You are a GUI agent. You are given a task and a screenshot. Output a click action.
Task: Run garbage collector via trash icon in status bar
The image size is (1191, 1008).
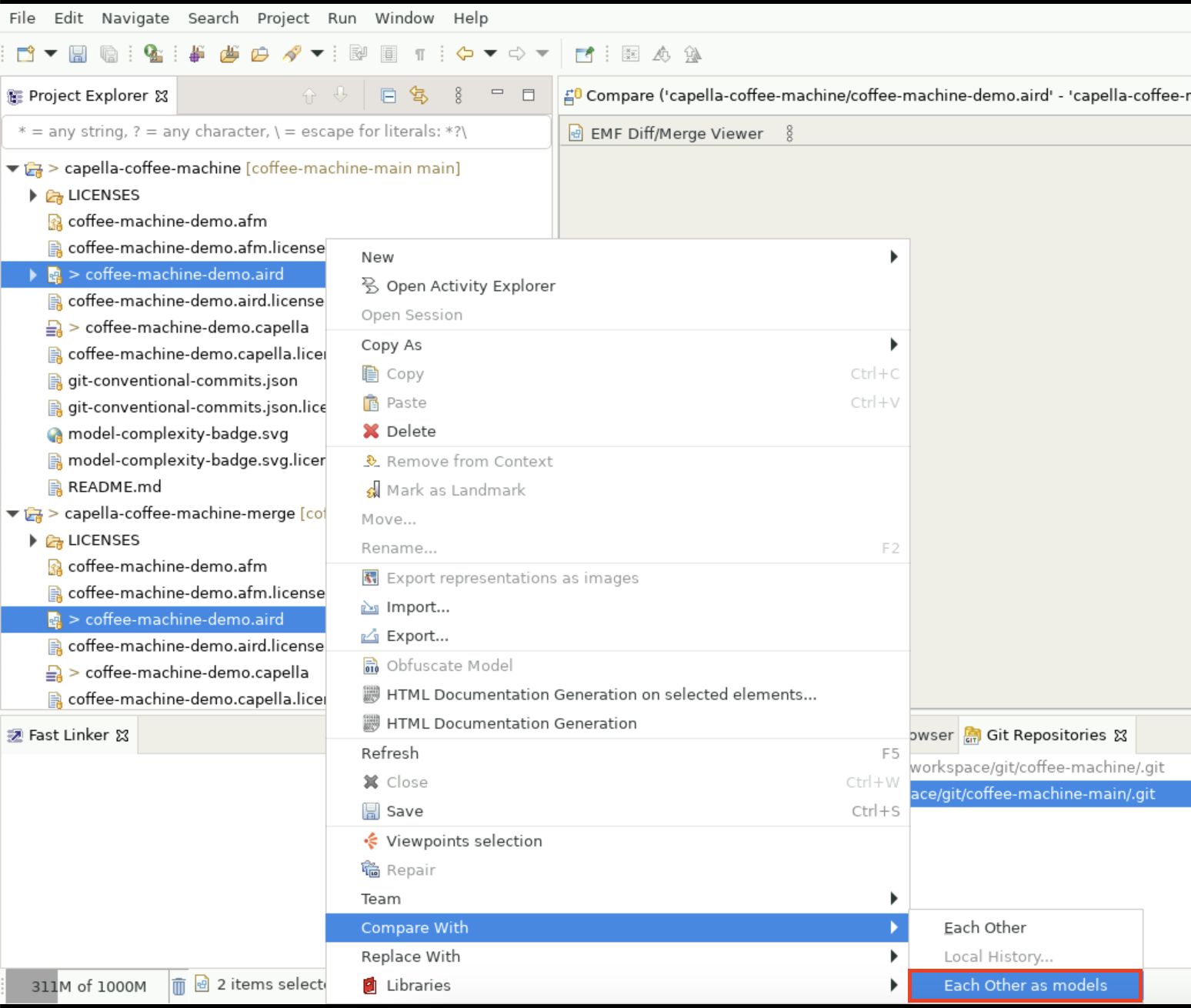178,986
